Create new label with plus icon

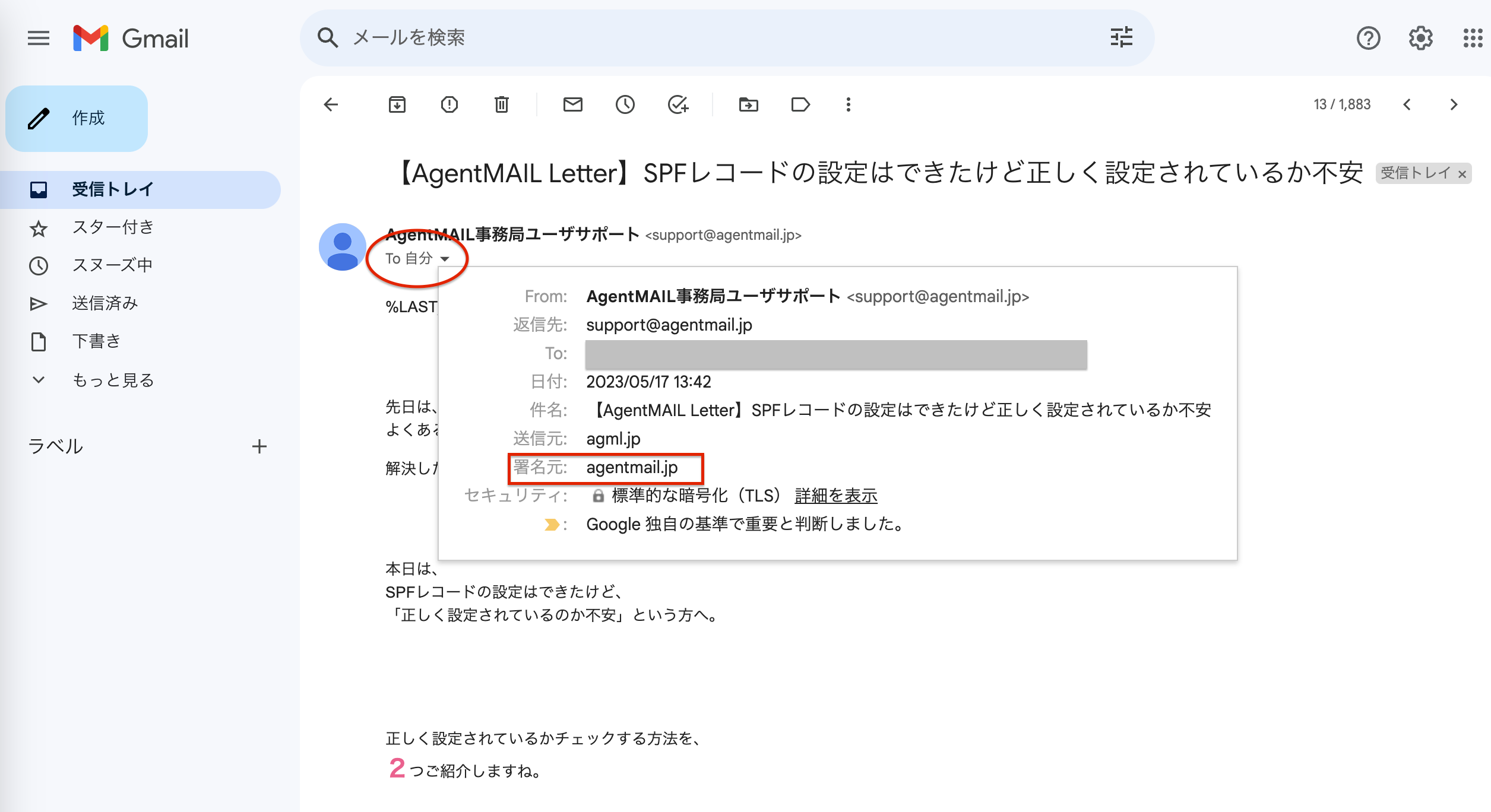point(259,446)
